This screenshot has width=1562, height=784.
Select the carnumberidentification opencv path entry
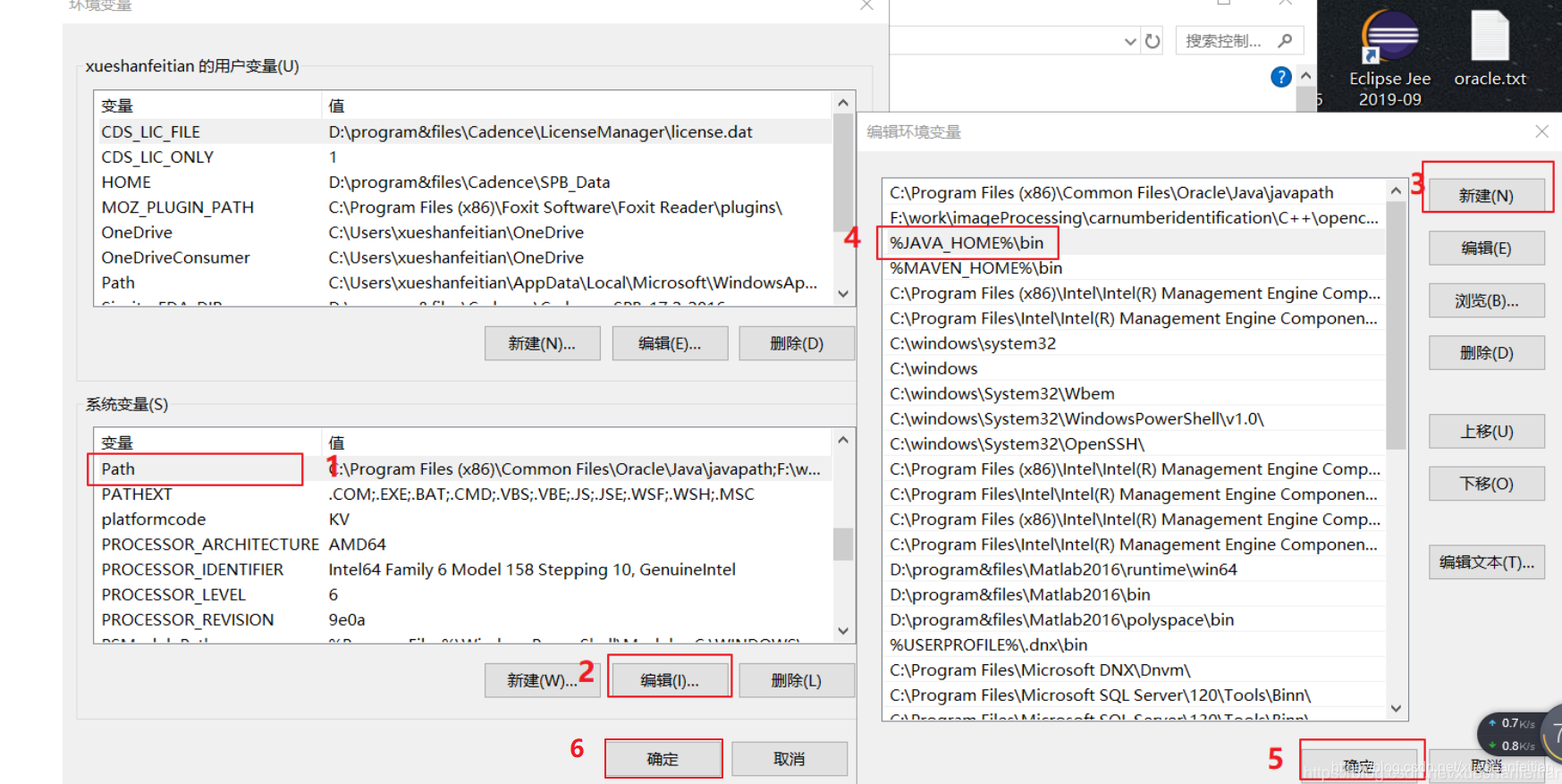pyautogui.click(x=1134, y=218)
